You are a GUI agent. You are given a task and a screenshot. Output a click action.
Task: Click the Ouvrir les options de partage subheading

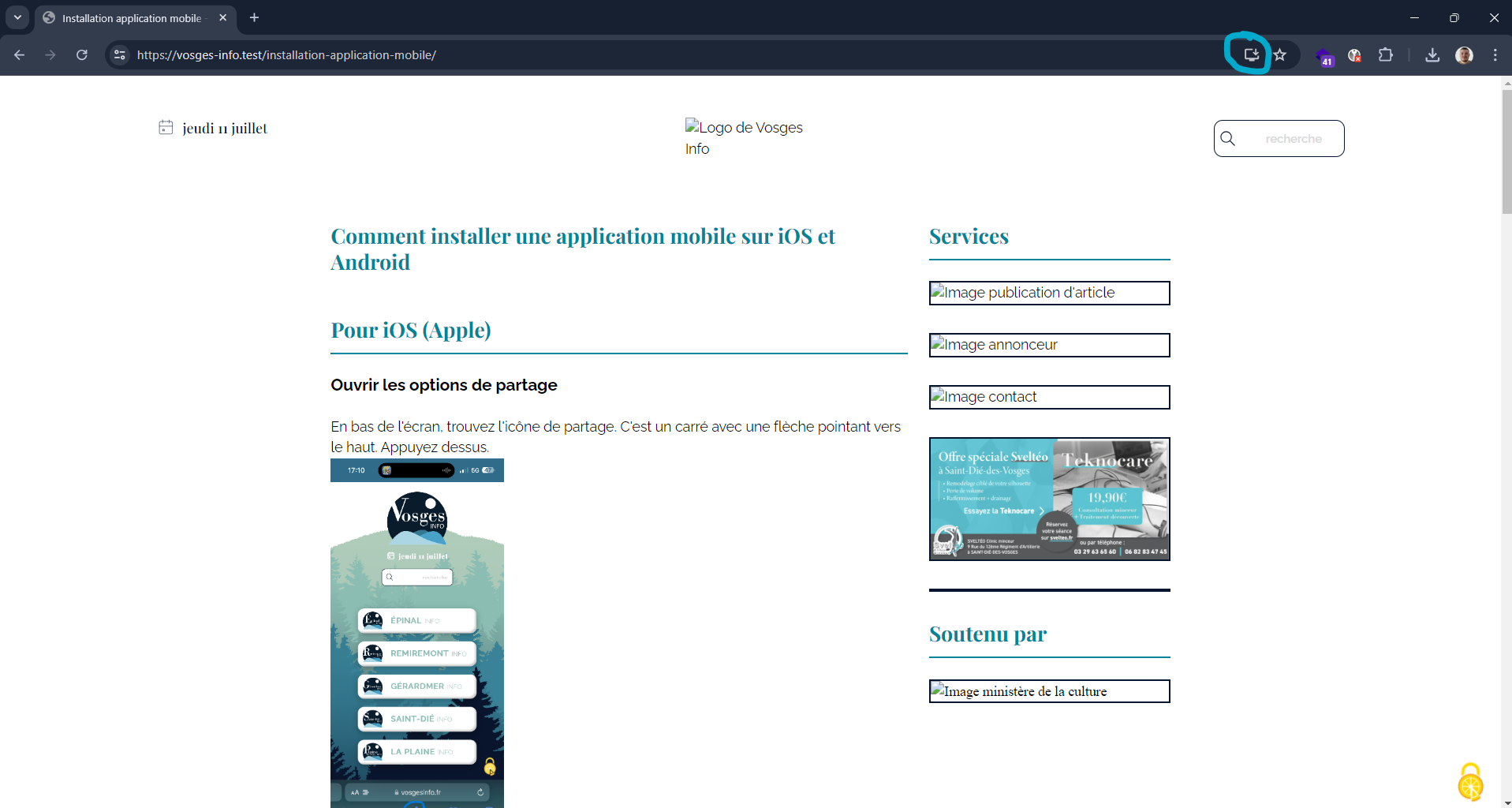[x=444, y=385]
